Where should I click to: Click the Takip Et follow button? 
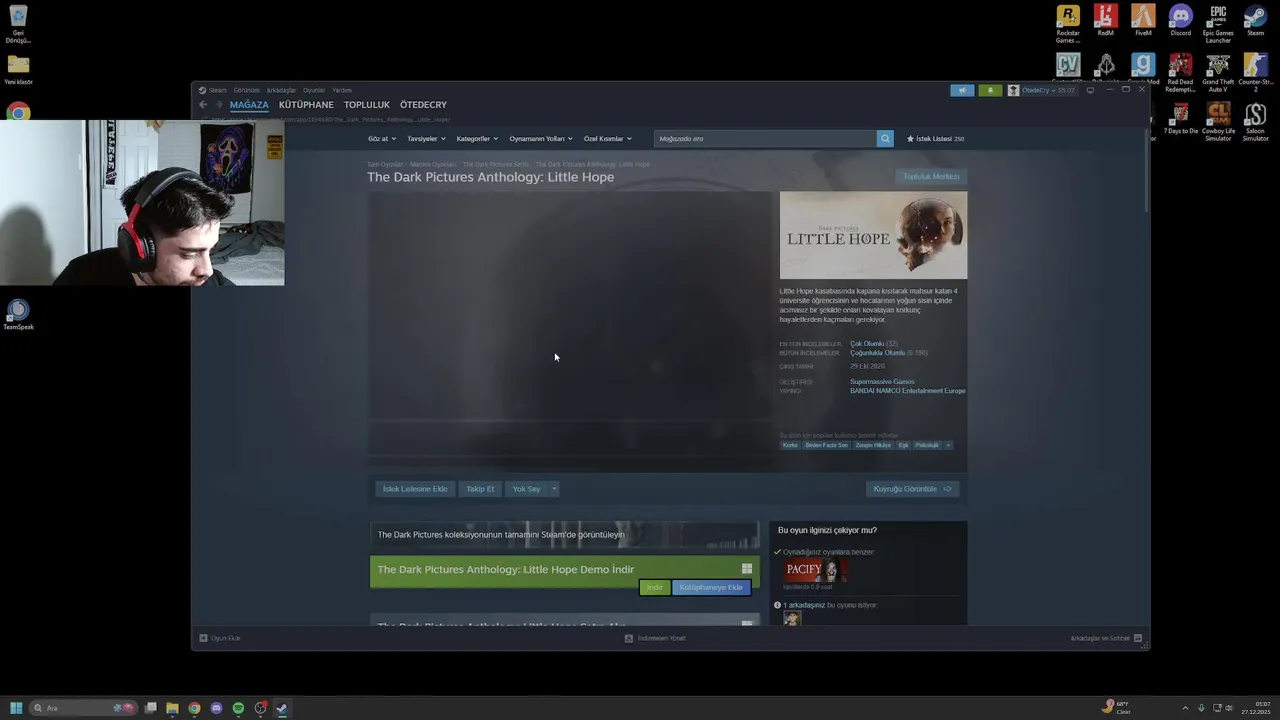[480, 489]
